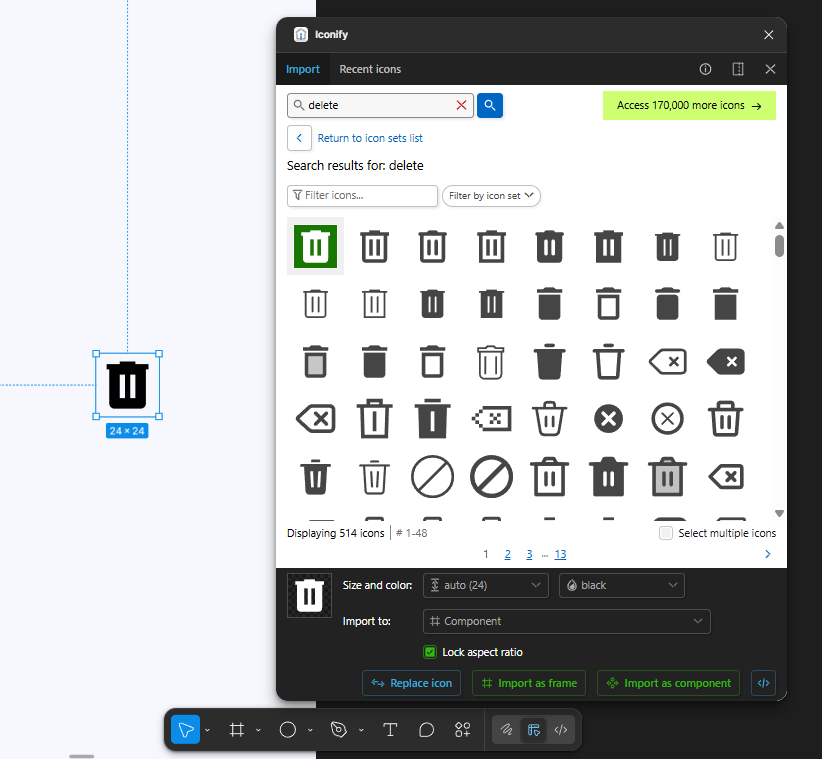Click the Filter icons input field
The image size is (822, 759).
point(362,196)
